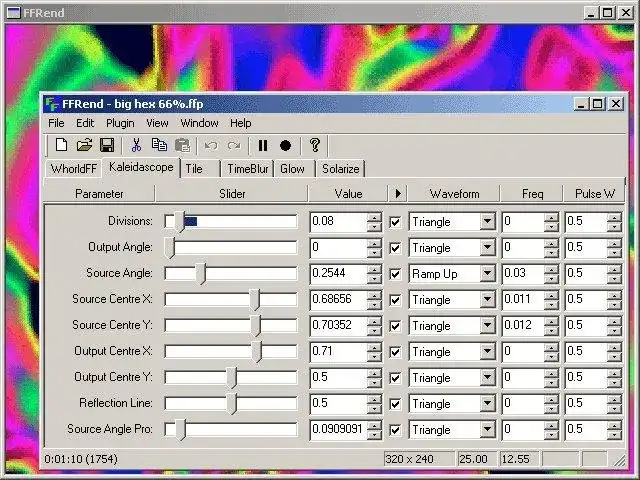Click the Source Angle Freq field 0.03
Viewport: 640px width, 480px height.
pyautogui.click(x=523, y=273)
